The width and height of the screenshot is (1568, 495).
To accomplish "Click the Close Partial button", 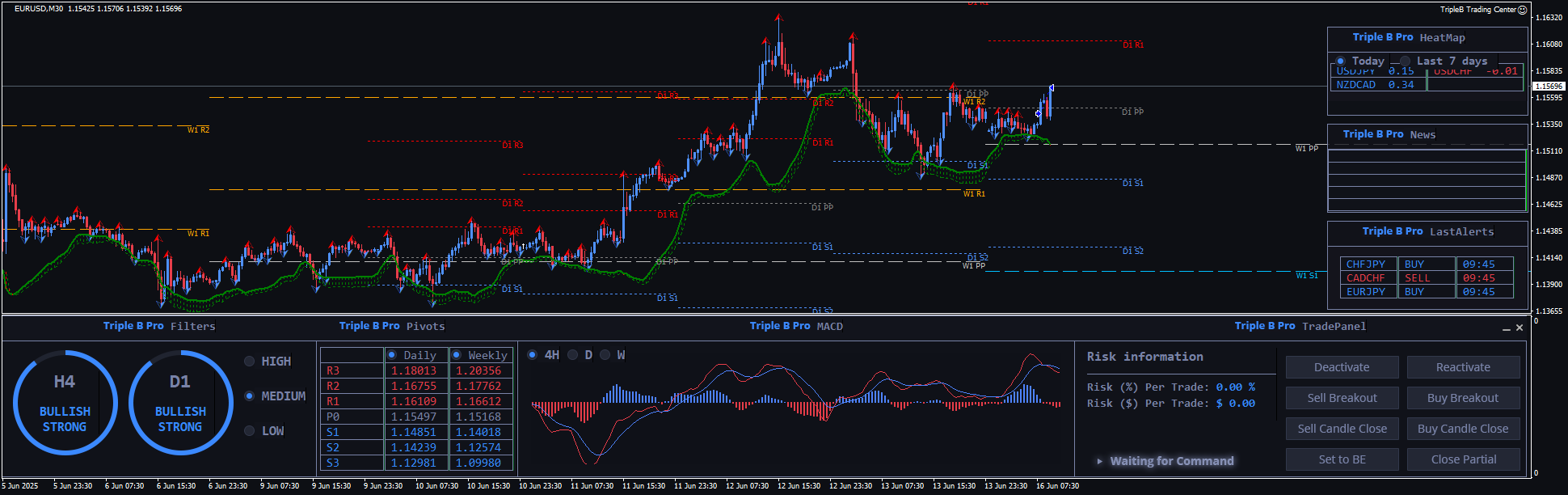I will pyautogui.click(x=1463, y=459).
